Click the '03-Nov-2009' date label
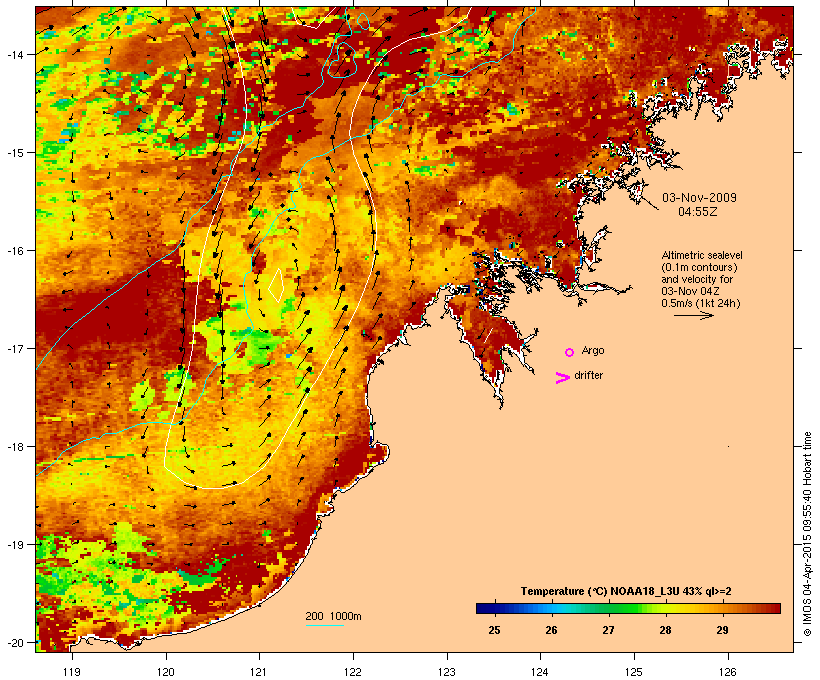The height and width of the screenshot is (680, 820). 699,198
